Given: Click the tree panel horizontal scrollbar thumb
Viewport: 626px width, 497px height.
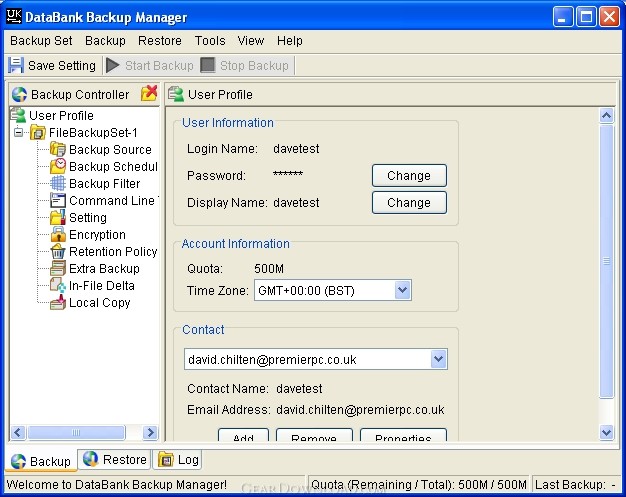Looking at the screenshot, I should (x=76, y=432).
